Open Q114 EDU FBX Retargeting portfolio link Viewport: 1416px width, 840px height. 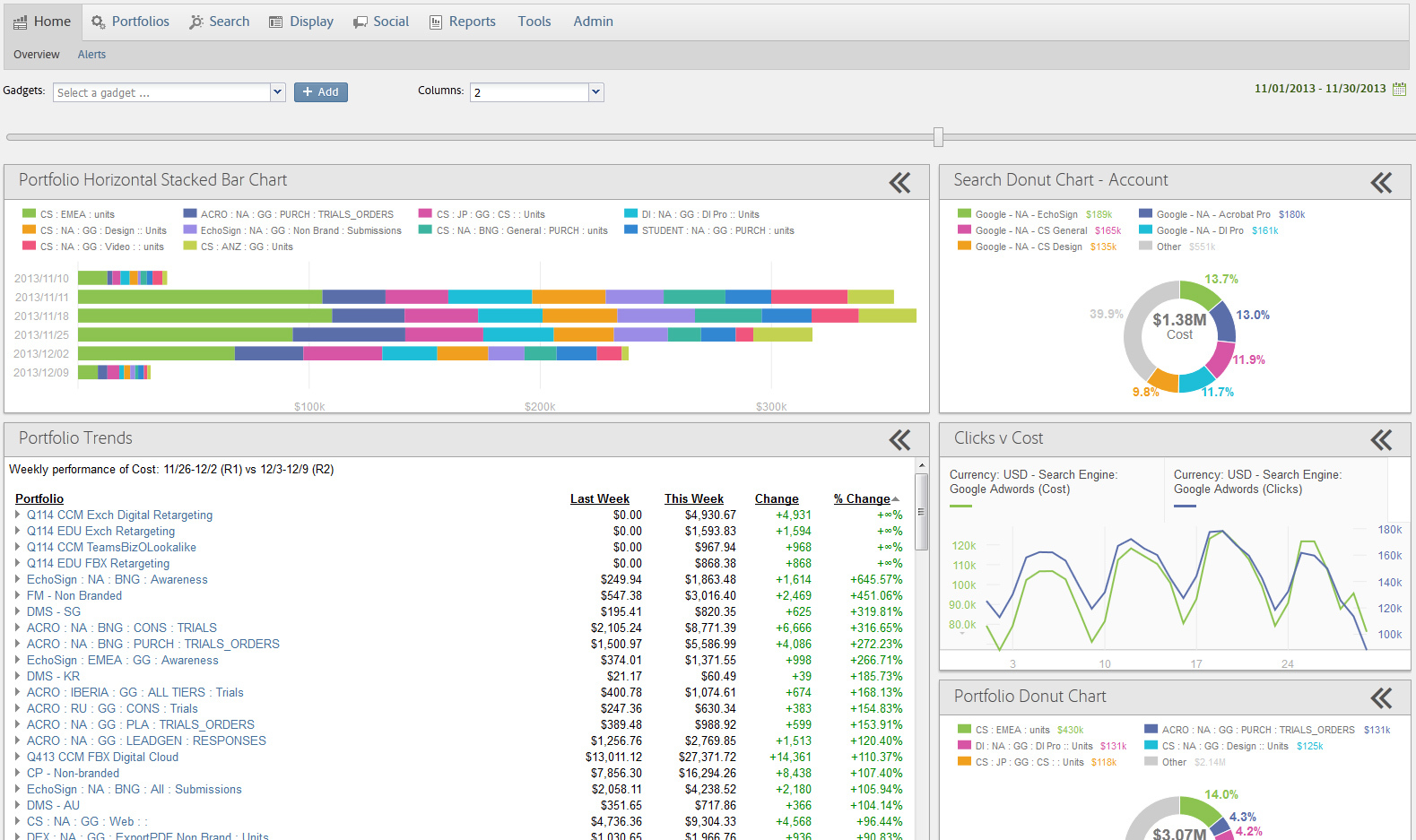98,563
